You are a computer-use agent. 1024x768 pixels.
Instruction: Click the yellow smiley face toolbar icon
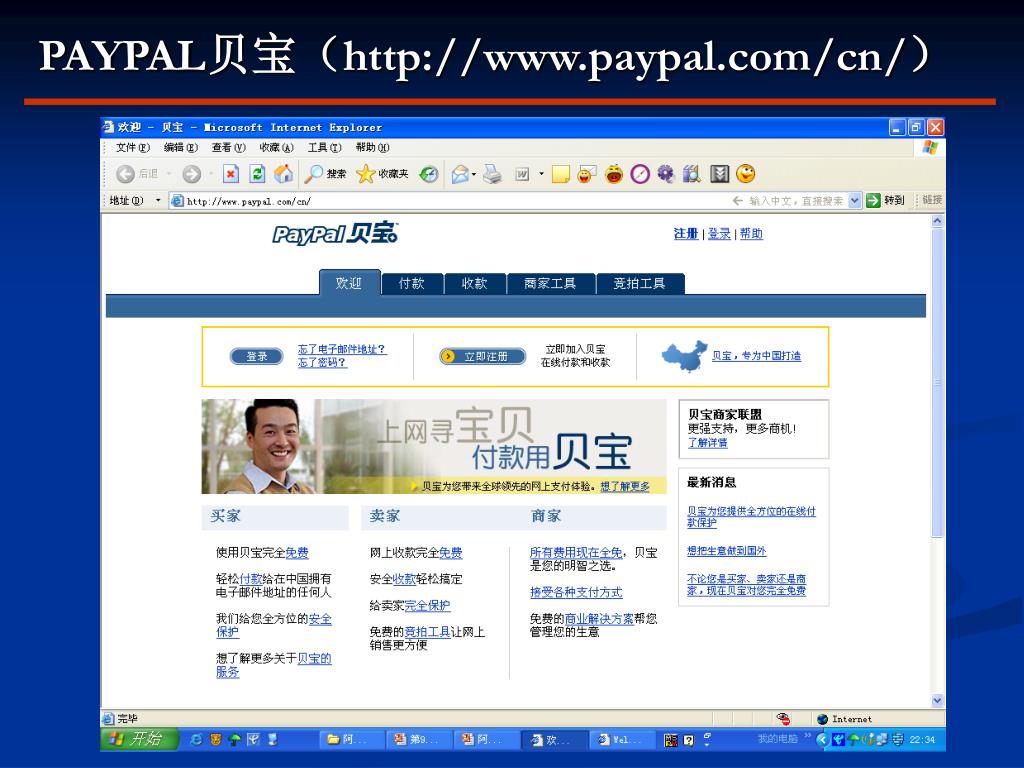pos(746,174)
